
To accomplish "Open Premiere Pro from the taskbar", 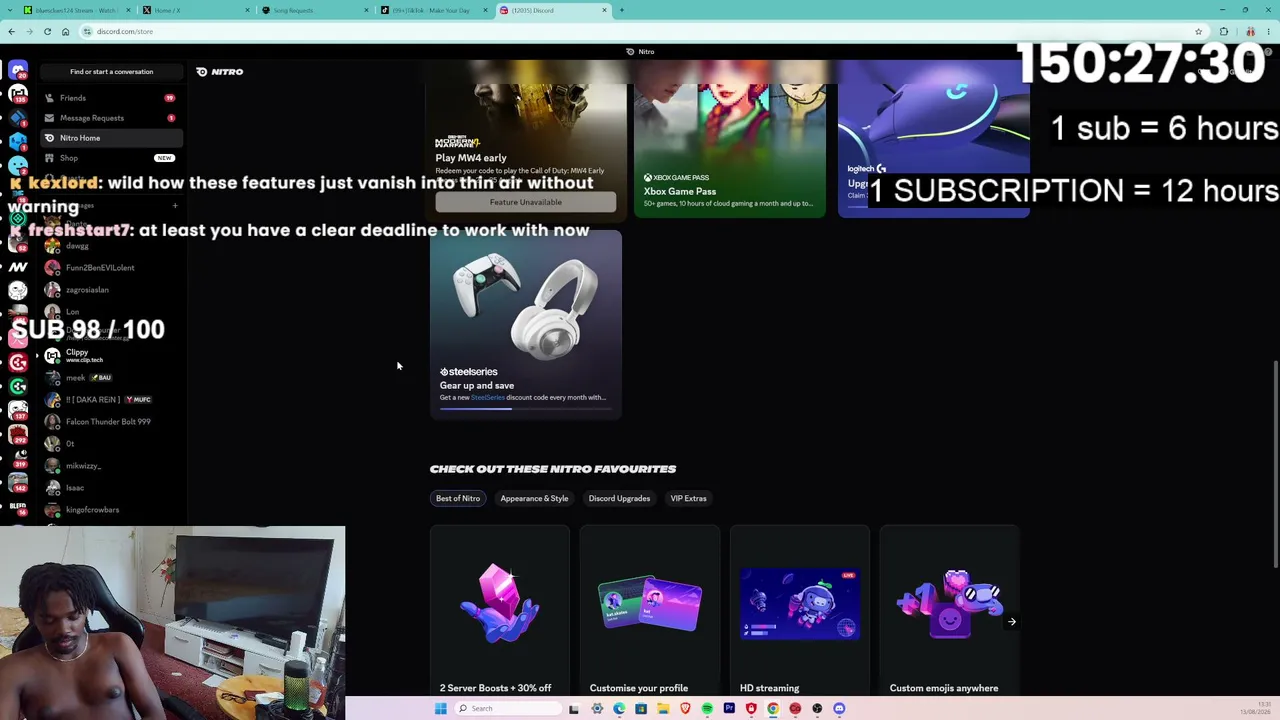I will 729,709.
